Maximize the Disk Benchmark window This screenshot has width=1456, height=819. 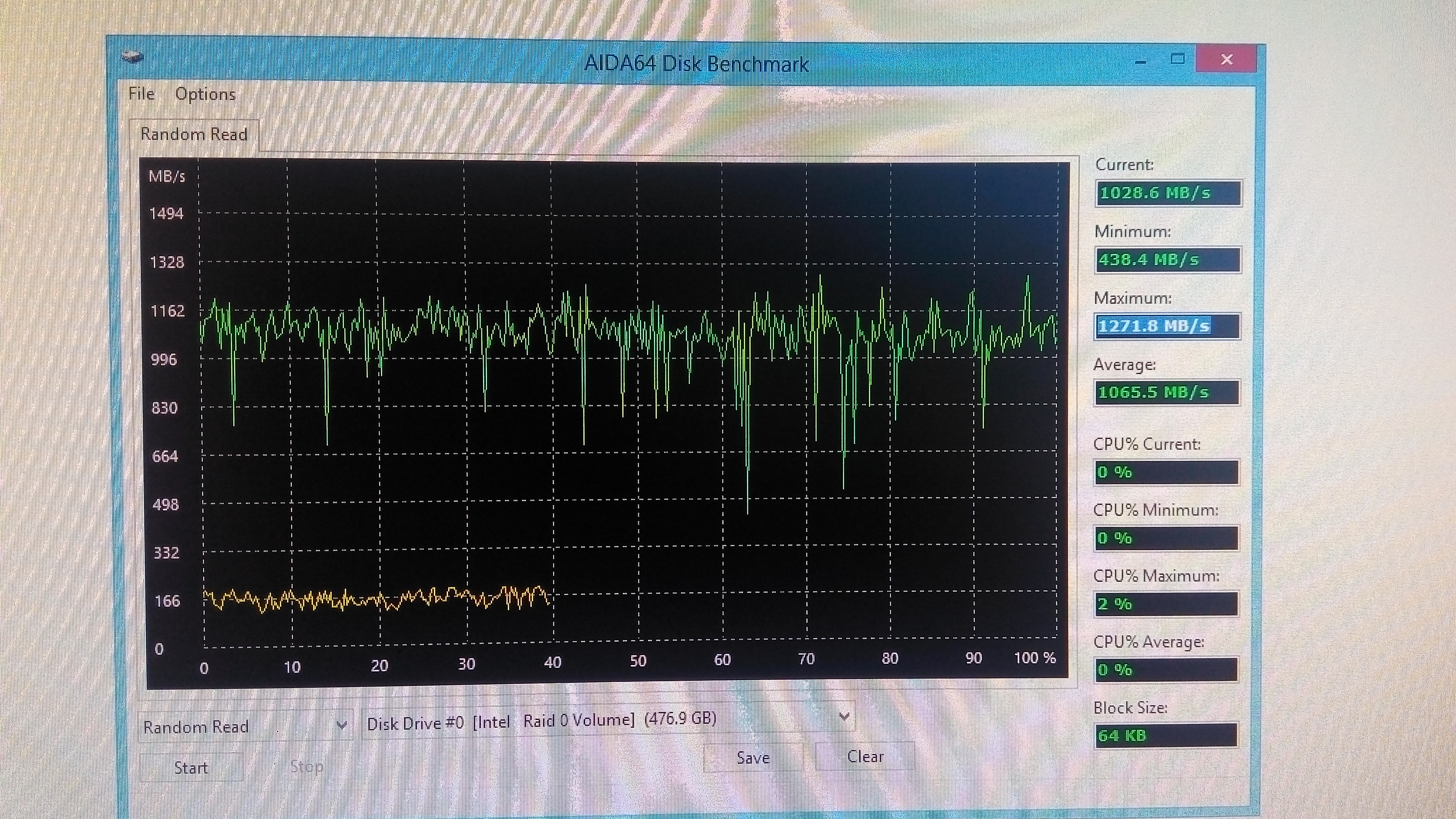[1178, 59]
